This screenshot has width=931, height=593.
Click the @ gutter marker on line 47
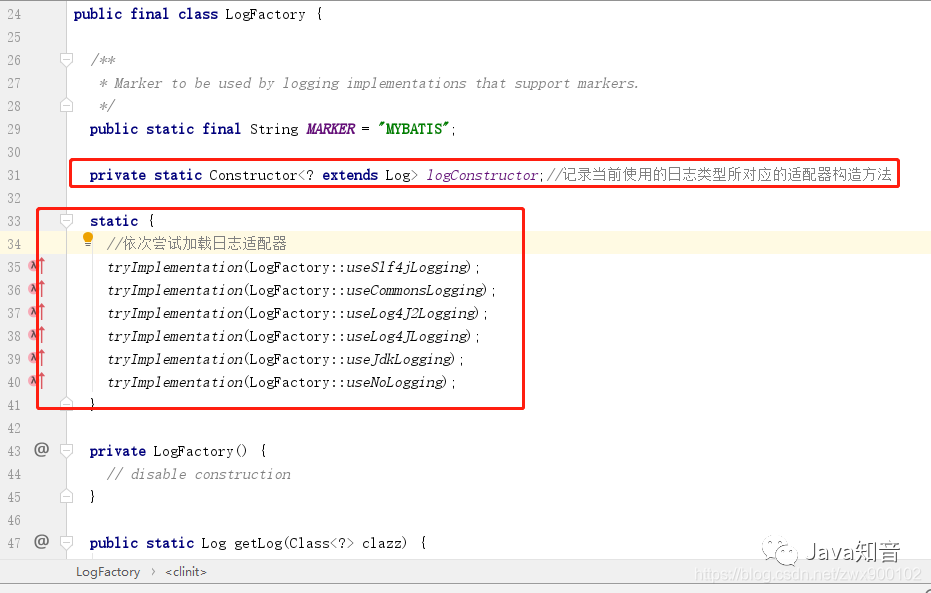coord(41,541)
